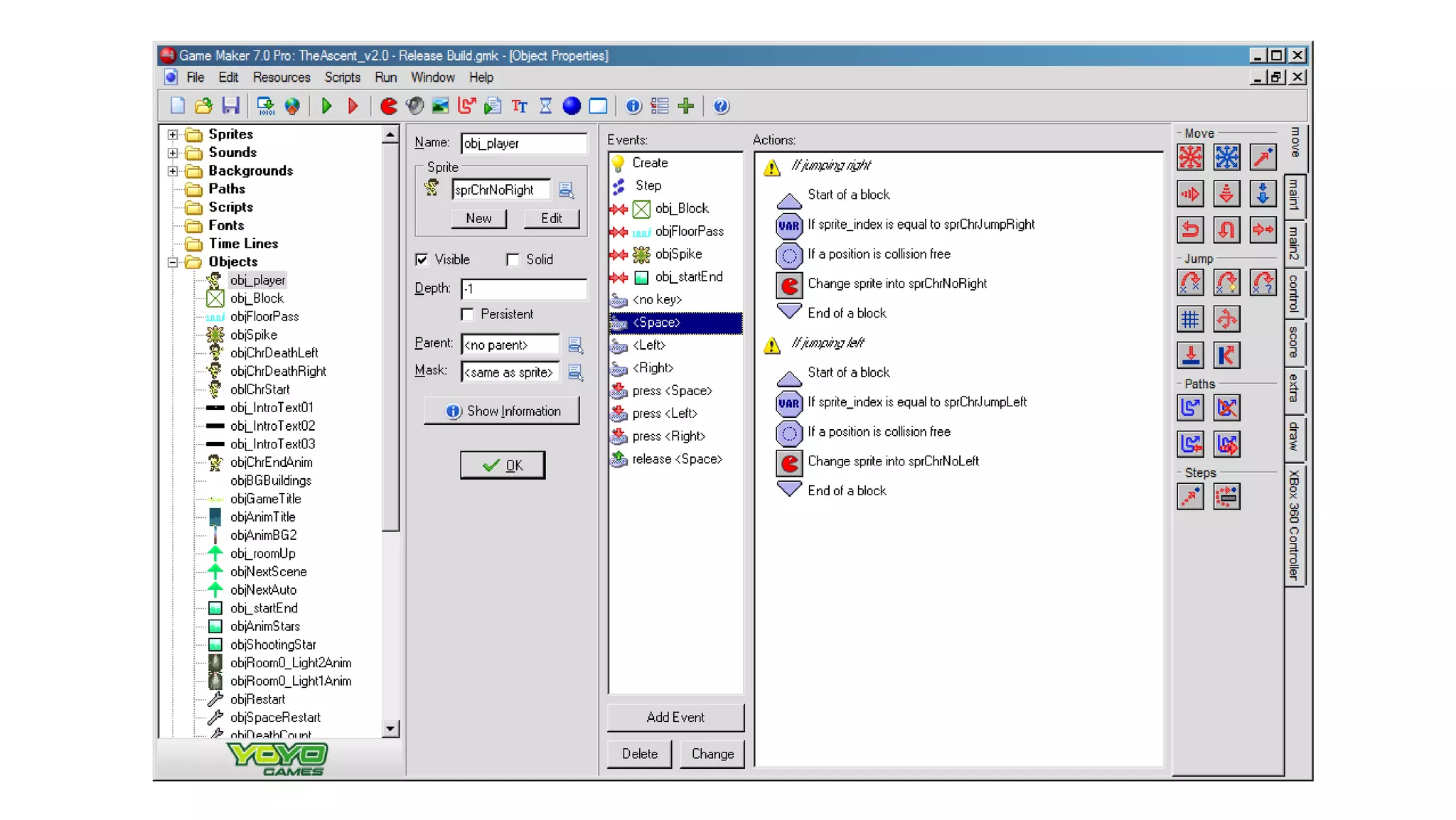Click the Add Event button
This screenshot has height=820, width=1456.
click(x=675, y=717)
